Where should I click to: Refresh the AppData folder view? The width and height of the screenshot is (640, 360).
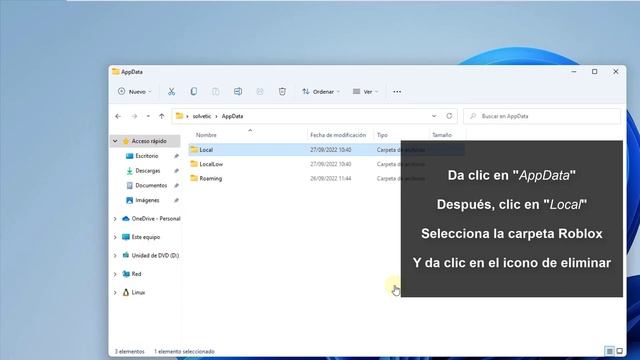pos(449,116)
